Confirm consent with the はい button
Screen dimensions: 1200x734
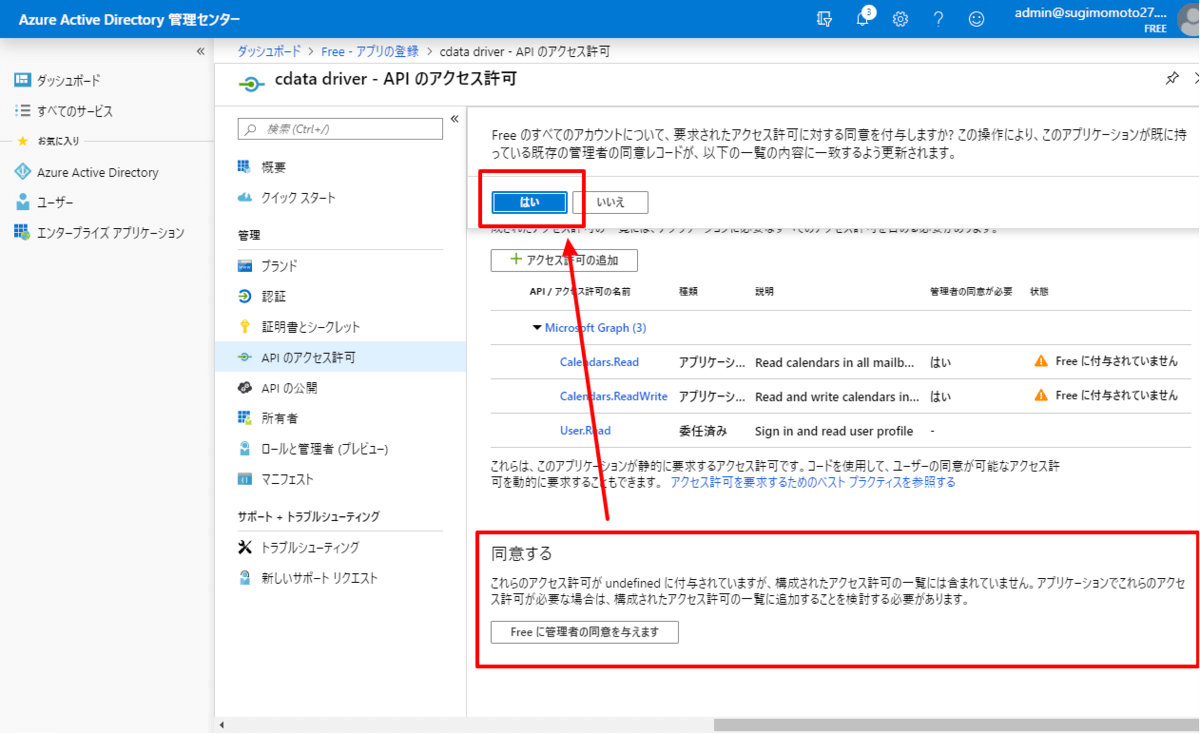529,202
